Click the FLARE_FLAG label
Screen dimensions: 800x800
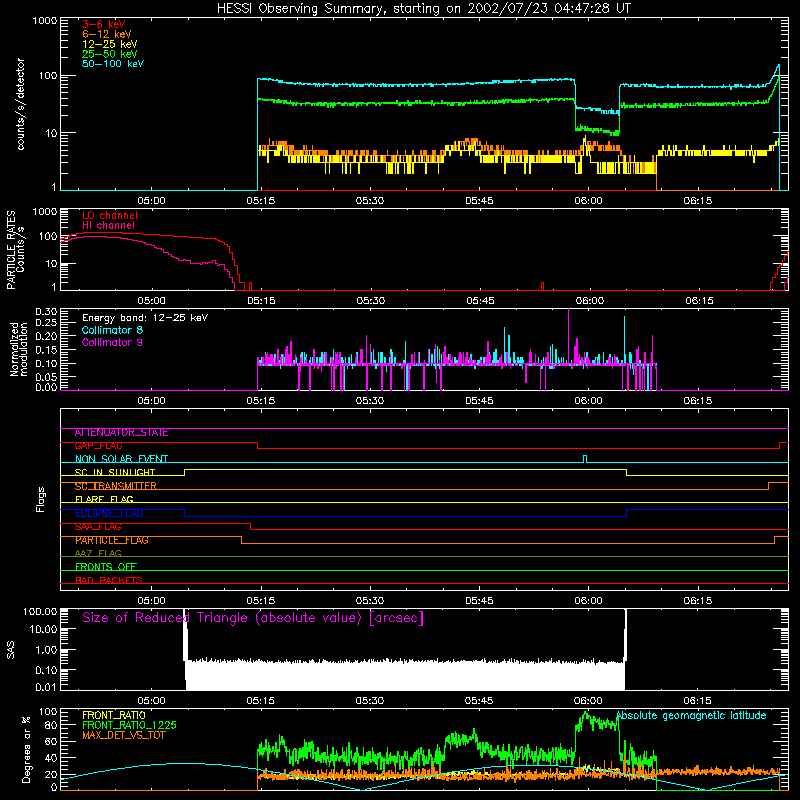click(x=104, y=499)
